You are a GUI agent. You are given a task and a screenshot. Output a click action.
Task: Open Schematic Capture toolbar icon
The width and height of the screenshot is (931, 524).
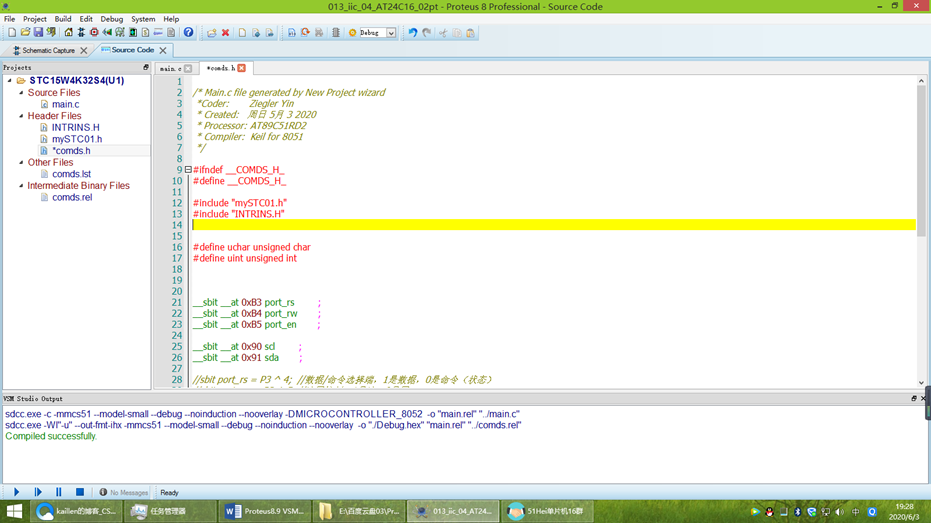[x=81, y=33]
